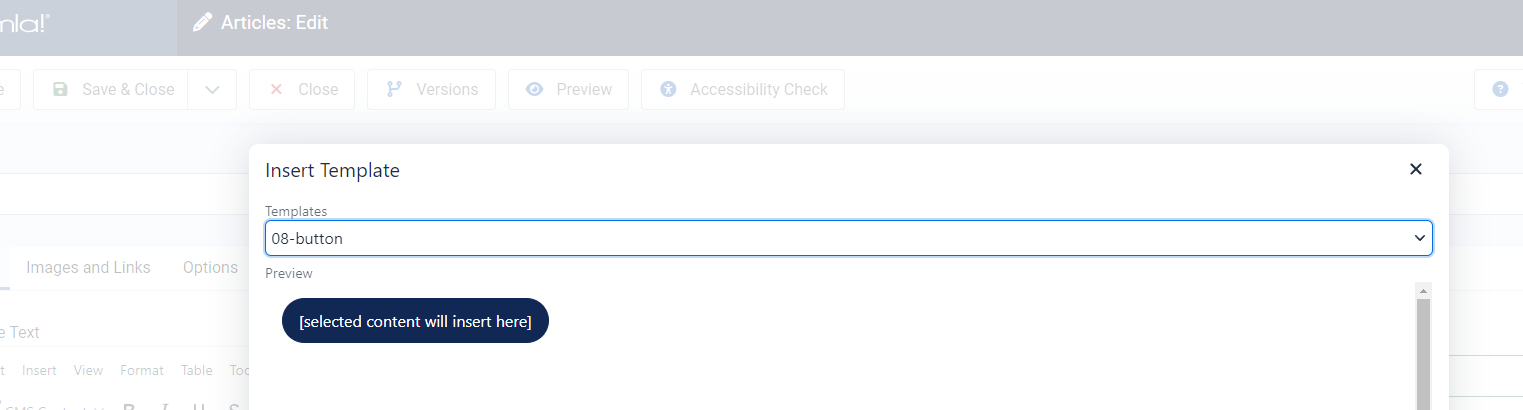Click the red X Close icon

277,89
